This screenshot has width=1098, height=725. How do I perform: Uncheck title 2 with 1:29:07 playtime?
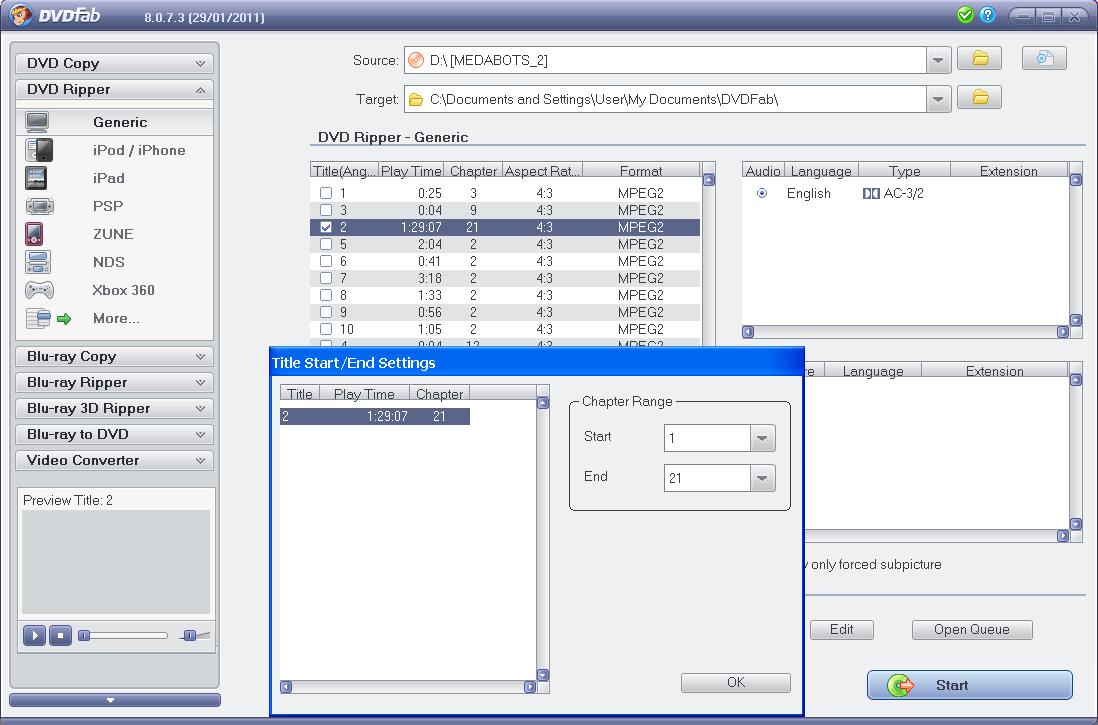pos(326,227)
